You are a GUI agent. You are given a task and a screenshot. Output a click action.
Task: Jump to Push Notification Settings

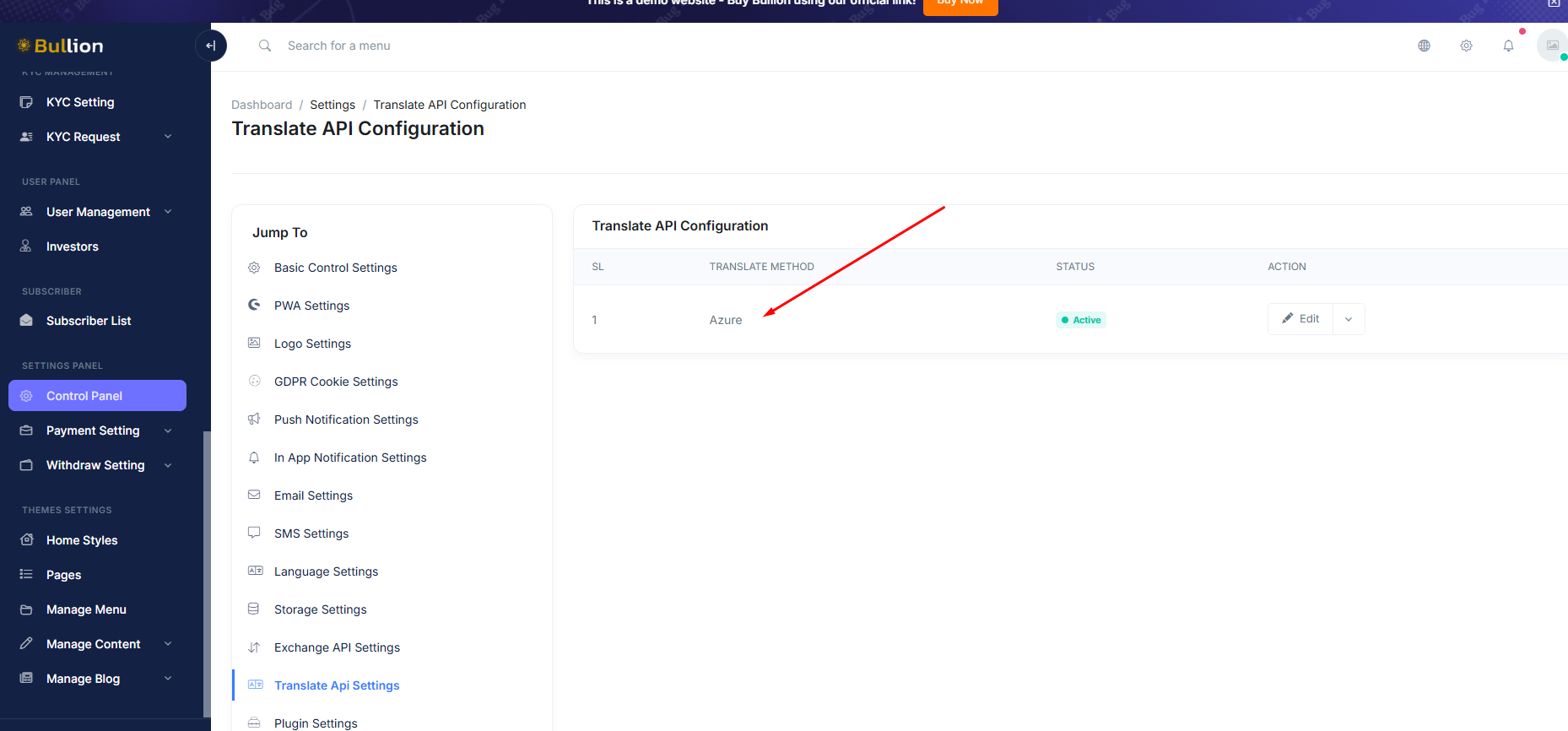click(x=346, y=420)
